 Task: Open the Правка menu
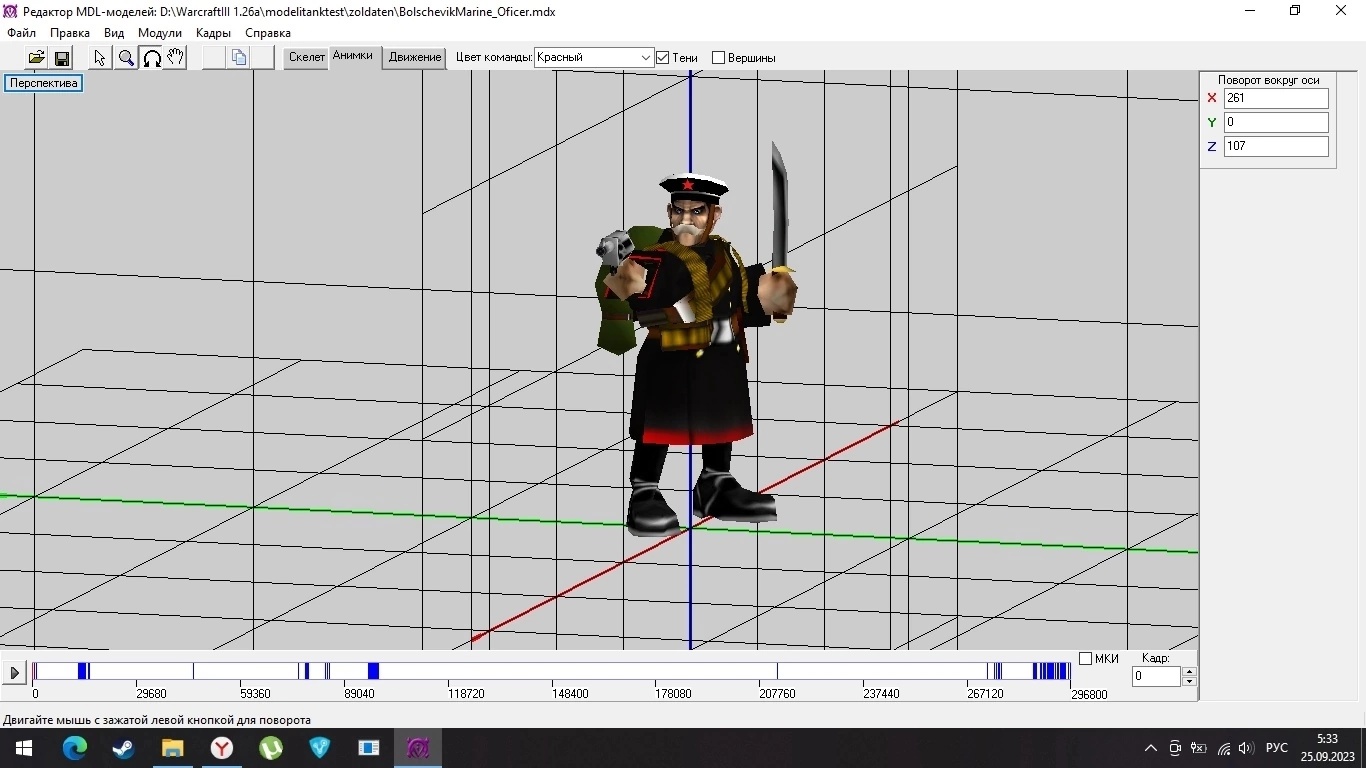[x=70, y=33]
